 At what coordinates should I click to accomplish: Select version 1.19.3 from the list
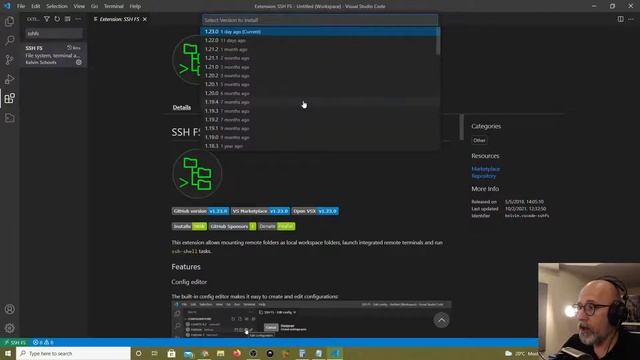pos(320,111)
